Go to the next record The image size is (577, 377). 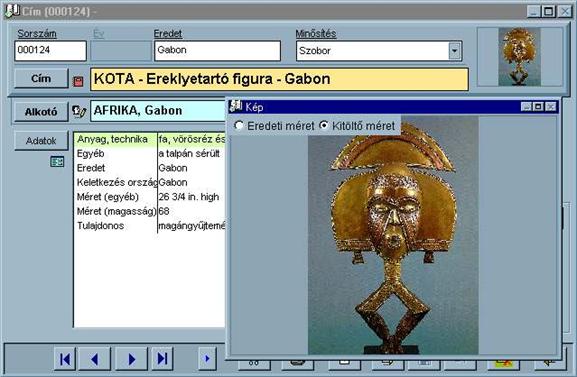click(132, 359)
